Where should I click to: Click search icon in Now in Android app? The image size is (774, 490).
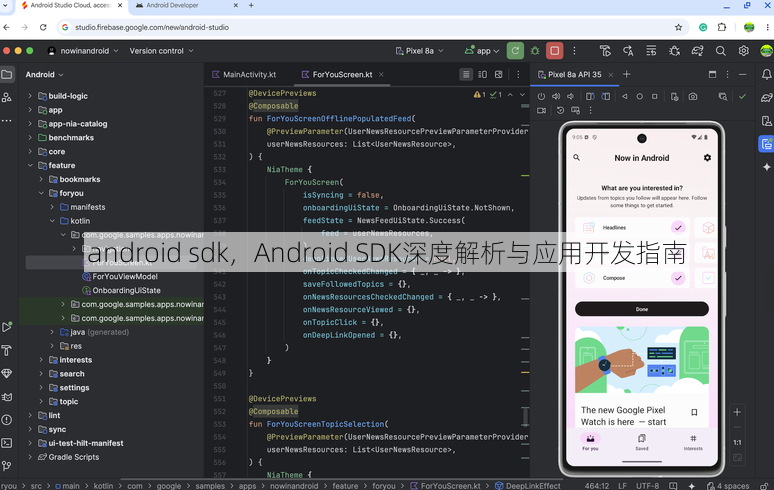(576, 157)
